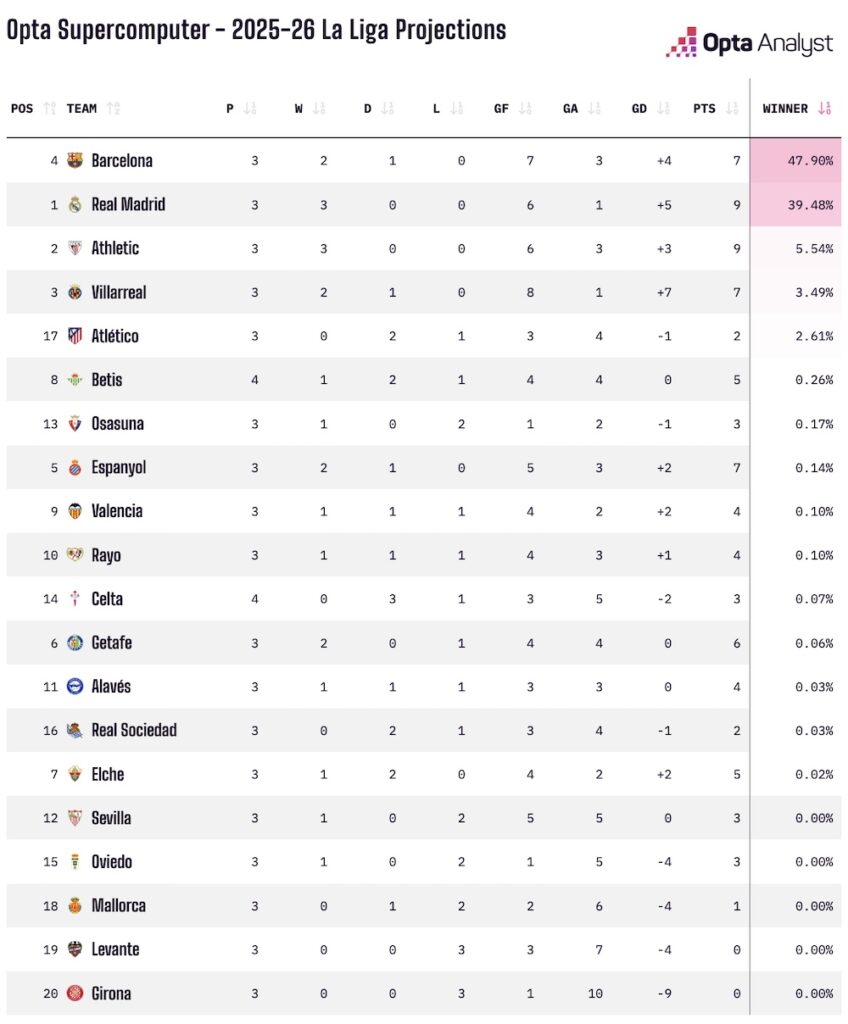848x1024 pixels.
Task: Sort table by WINNER column arrow
Action: pyautogui.click(x=824, y=108)
